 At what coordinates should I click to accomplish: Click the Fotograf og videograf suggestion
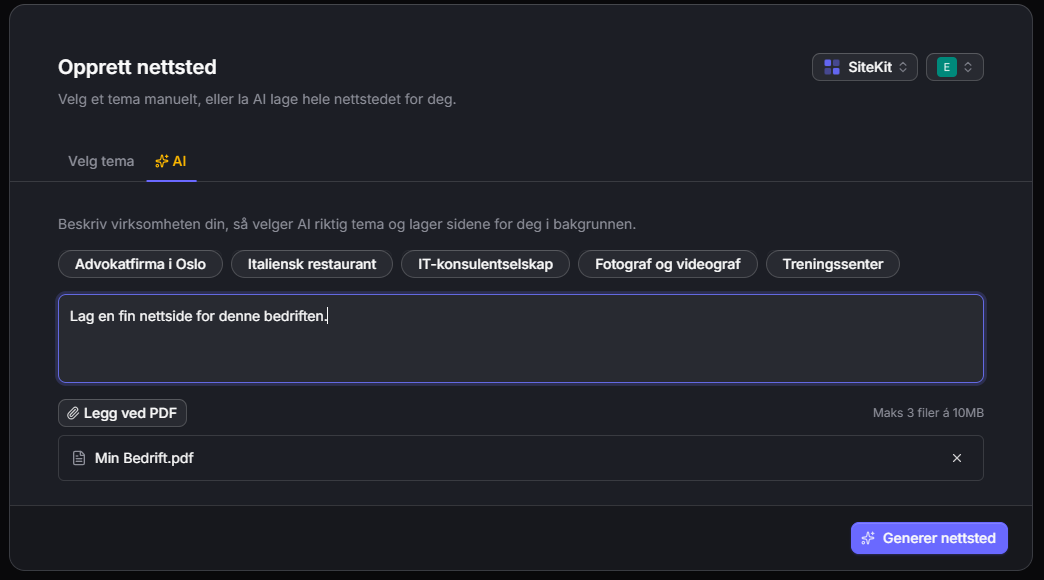tap(667, 264)
